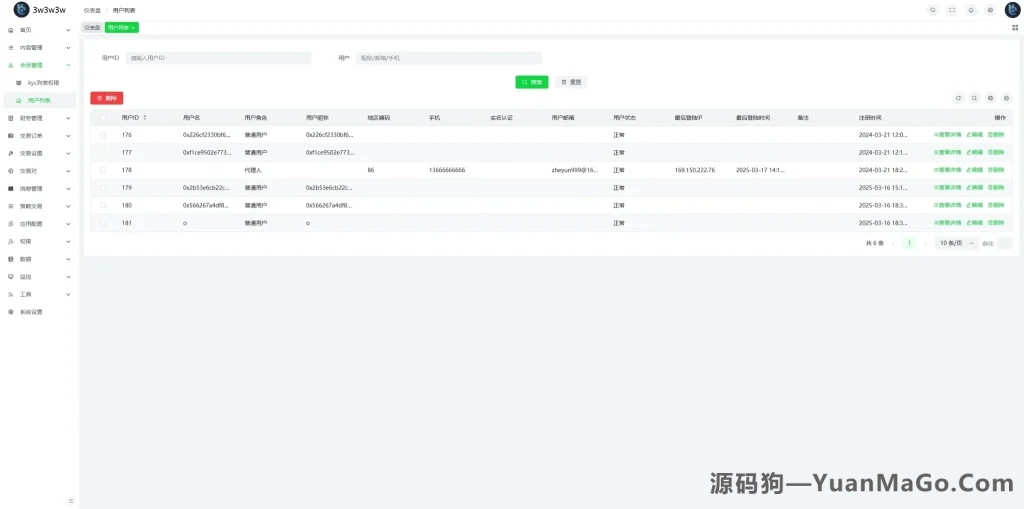Click the grid icon at tab bar right

(x=1015, y=27)
